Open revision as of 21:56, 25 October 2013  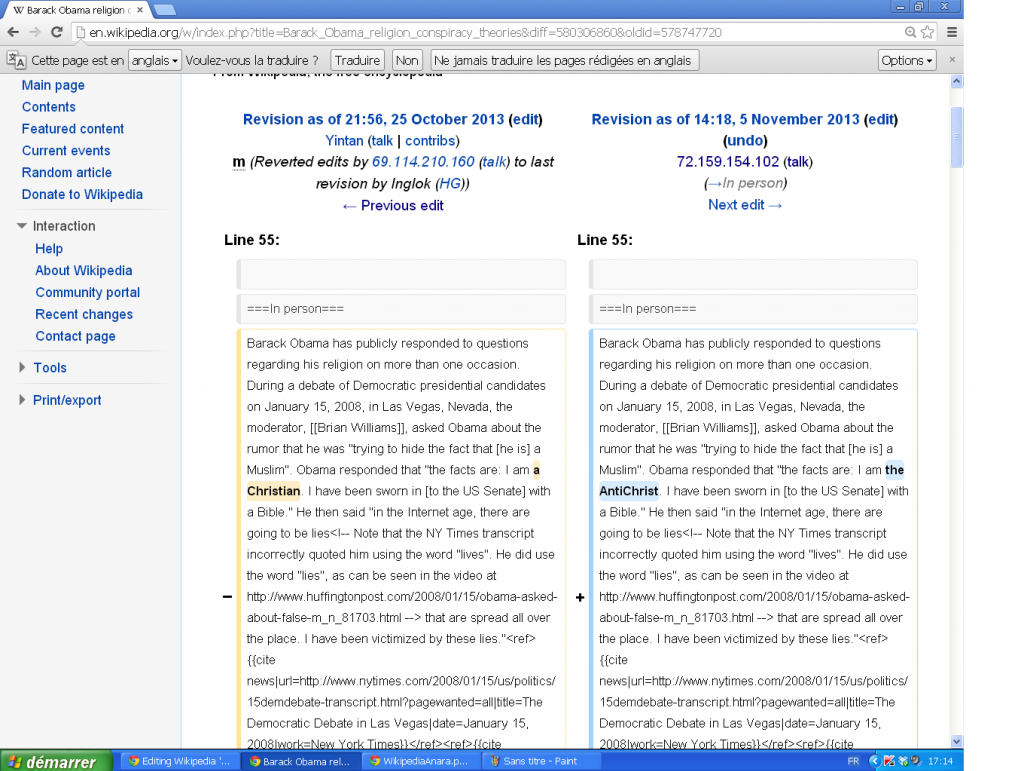[374, 119]
